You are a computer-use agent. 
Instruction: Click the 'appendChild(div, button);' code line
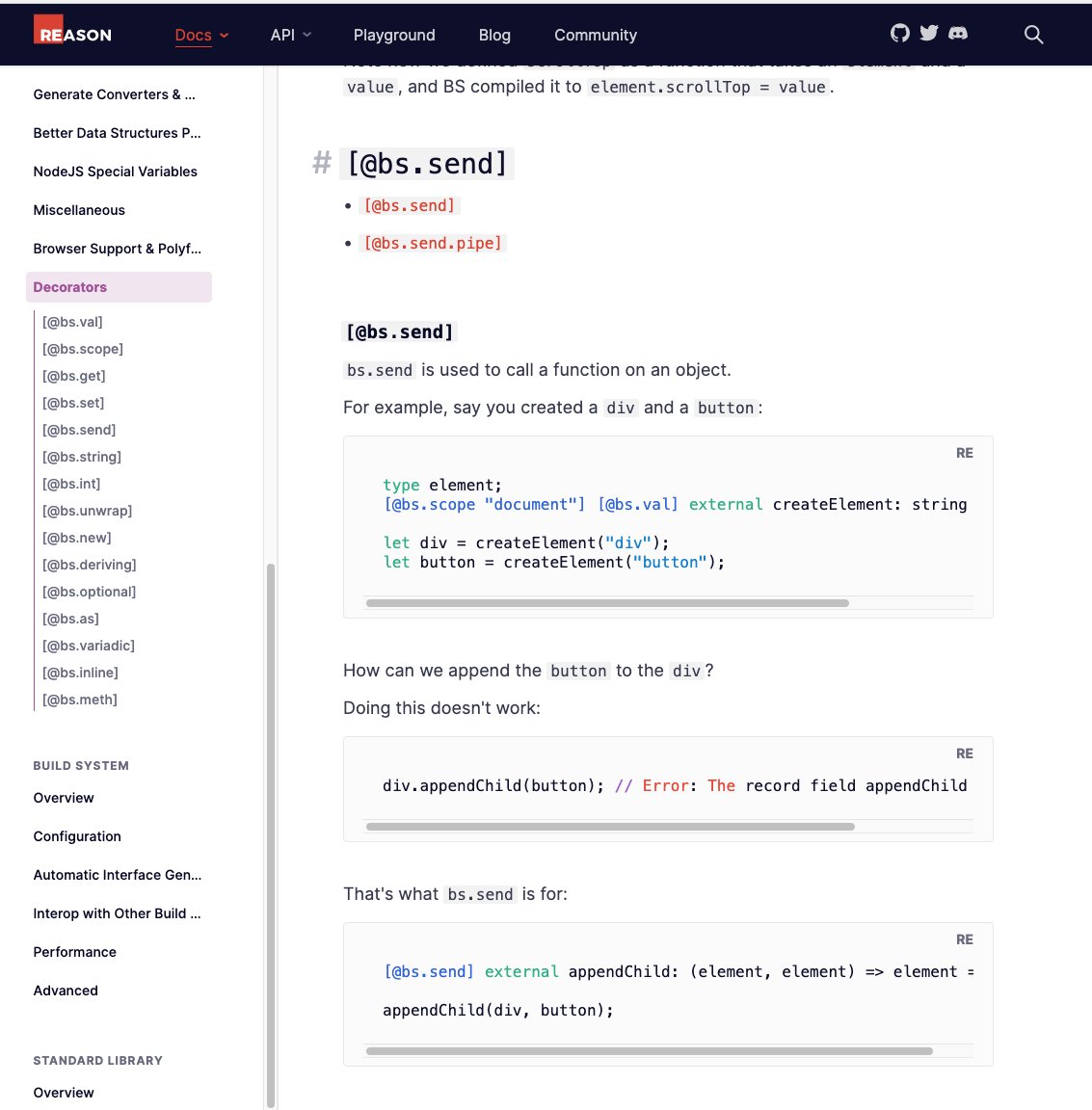pos(498,1010)
